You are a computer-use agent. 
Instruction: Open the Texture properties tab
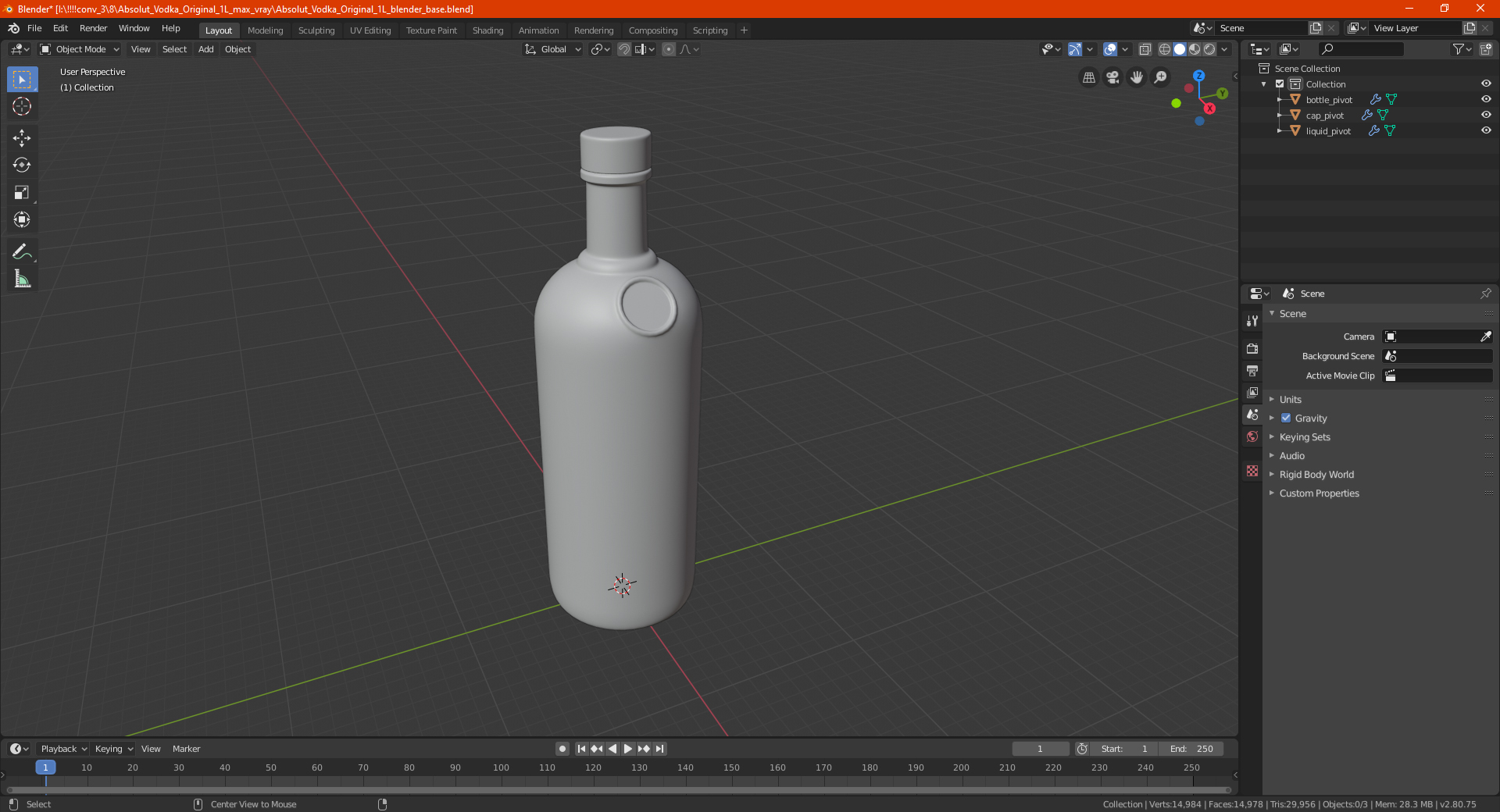tap(1252, 471)
